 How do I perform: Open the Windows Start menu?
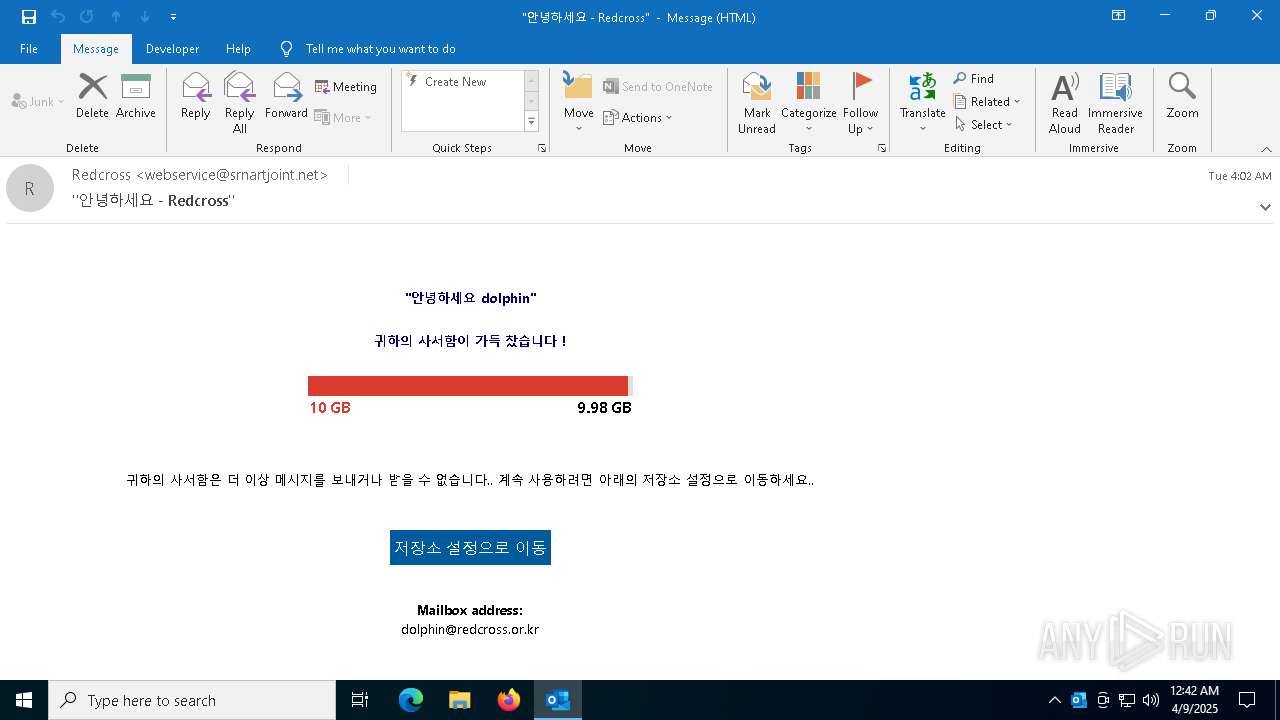(24, 700)
